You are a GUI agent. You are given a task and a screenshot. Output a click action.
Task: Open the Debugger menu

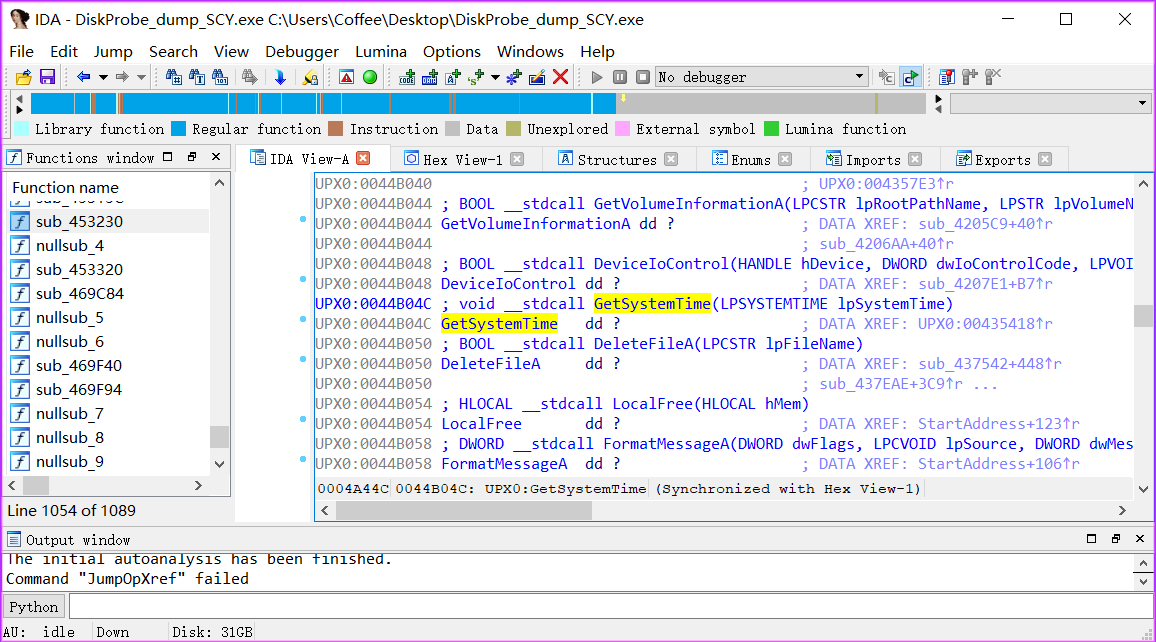click(302, 52)
